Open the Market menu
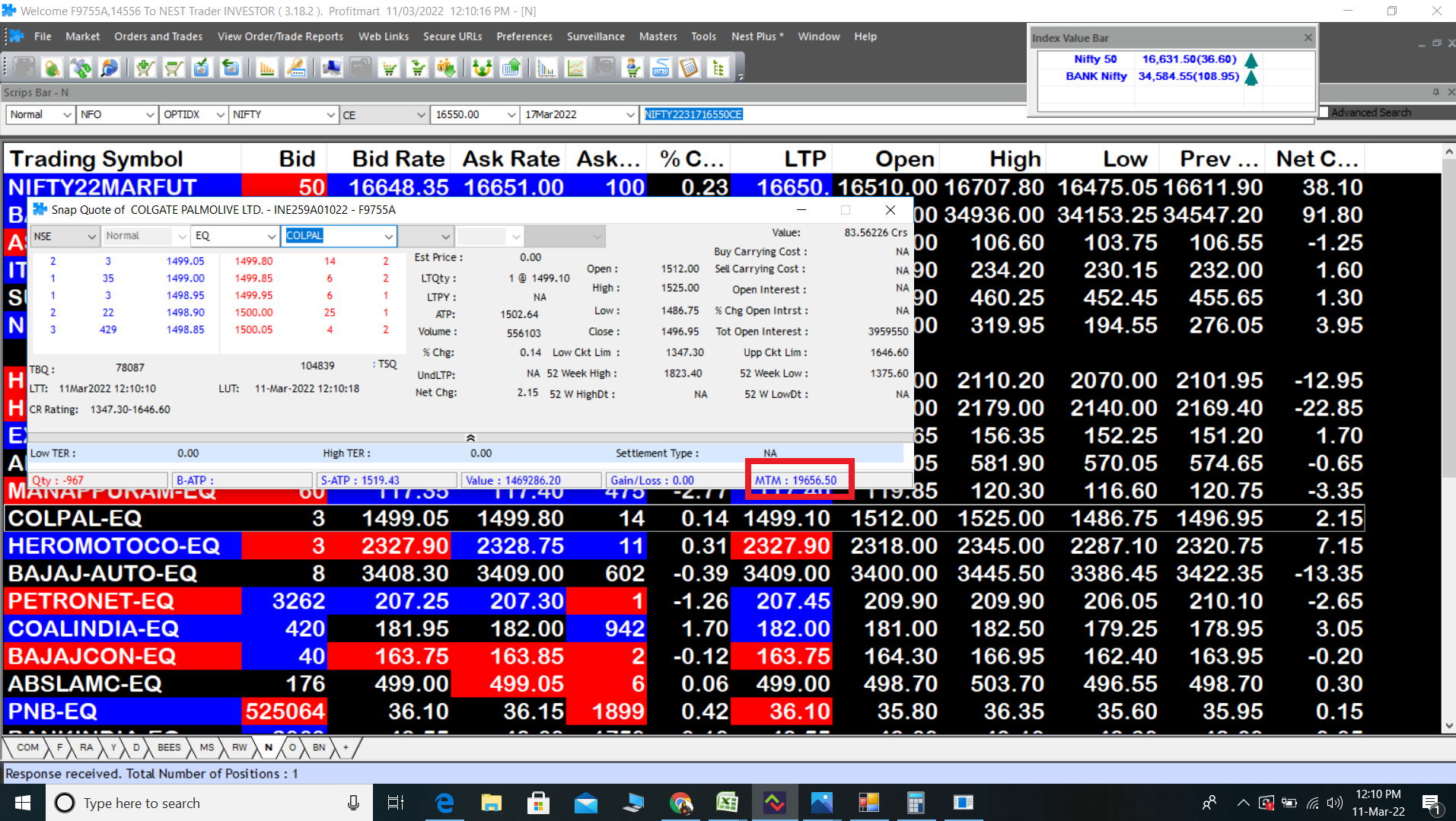This screenshot has height=821, width=1456. (x=82, y=37)
